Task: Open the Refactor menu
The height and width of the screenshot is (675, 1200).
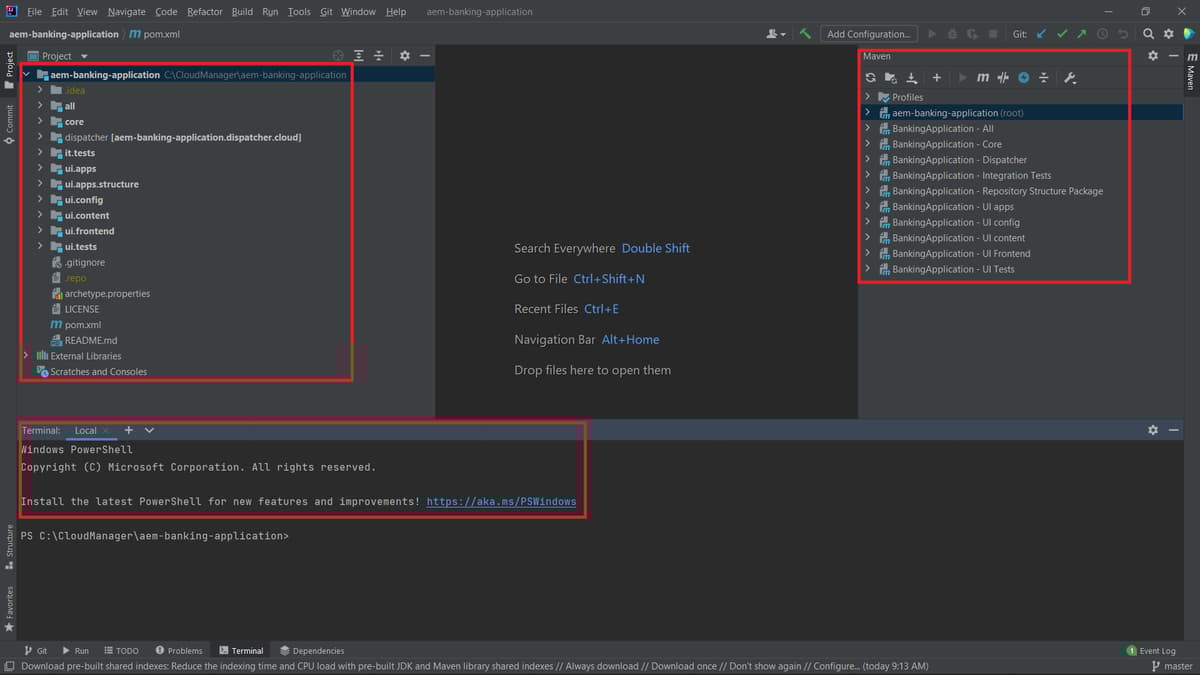Action: pos(204,11)
